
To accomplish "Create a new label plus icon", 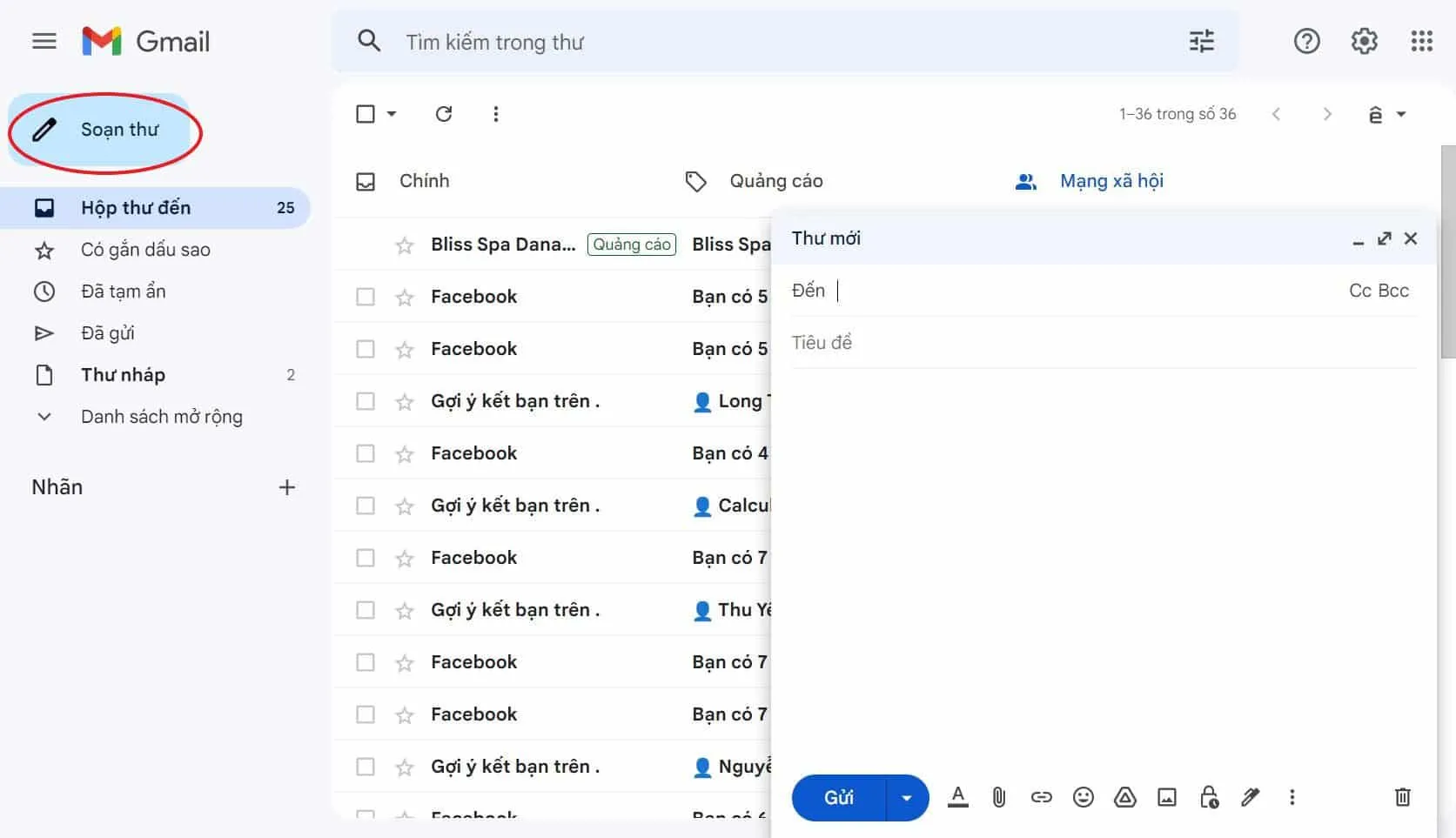I will point(286,487).
